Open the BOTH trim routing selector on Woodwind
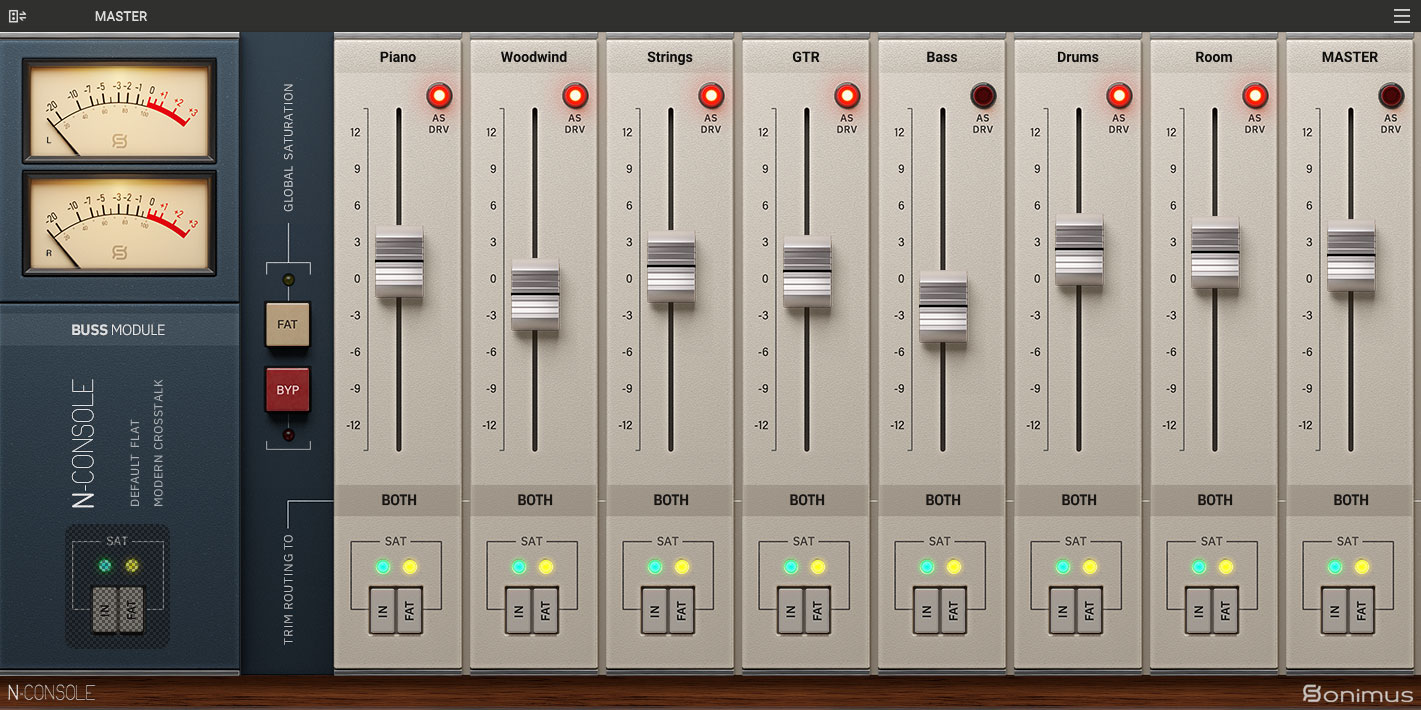This screenshot has height=710, width=1421. coord(535,500)
